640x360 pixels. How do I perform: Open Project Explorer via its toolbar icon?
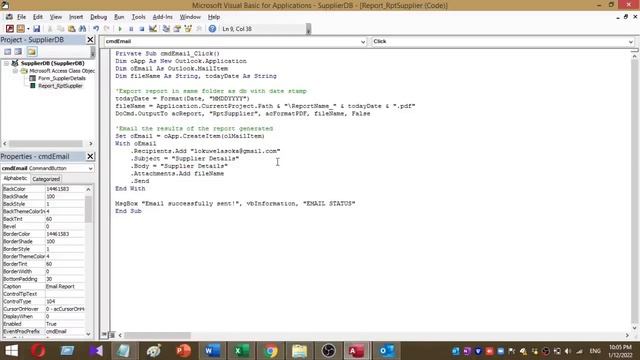tap(166, 29)
